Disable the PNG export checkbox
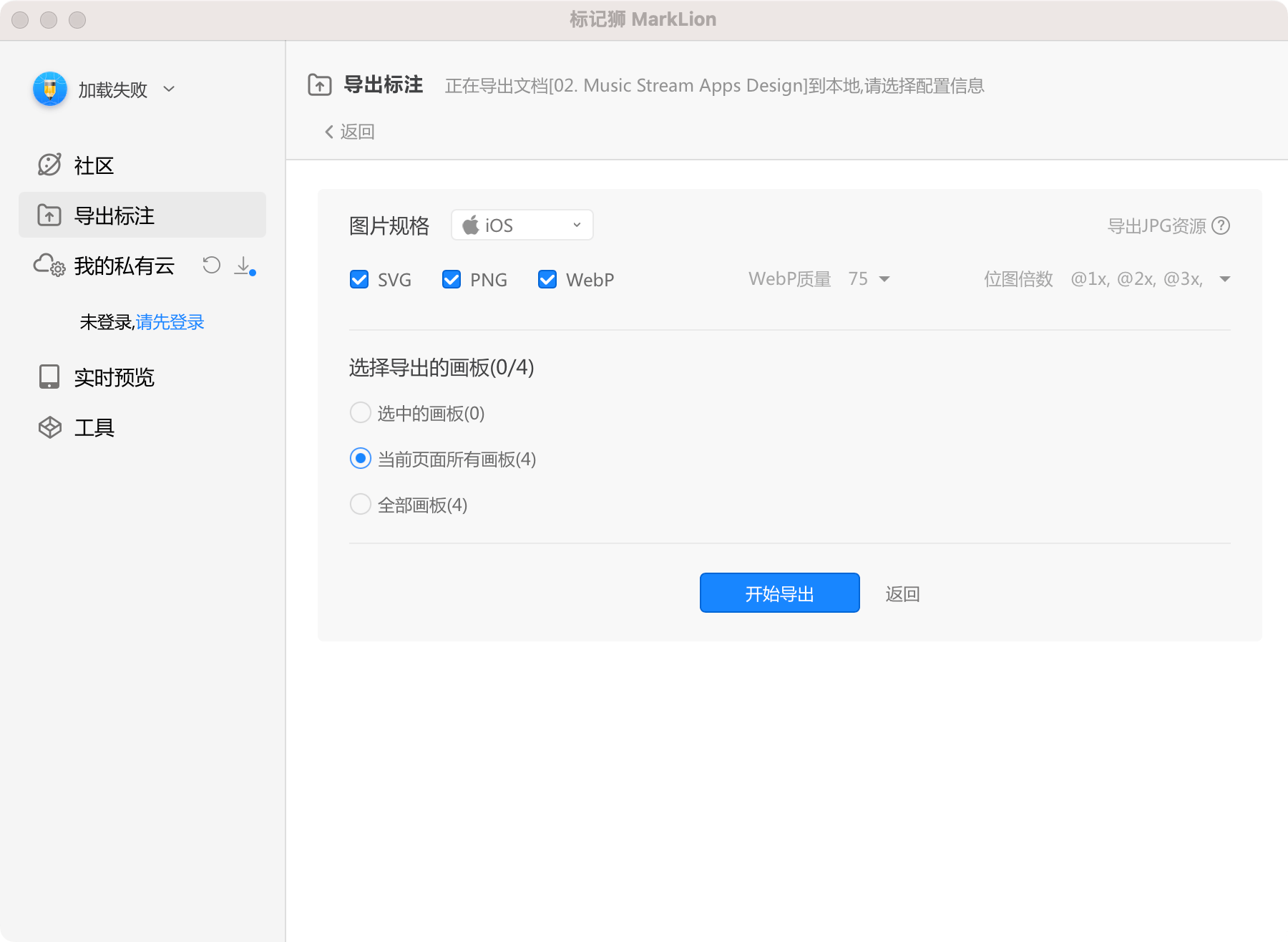This screenshot has height=942, width=1288. click(452, 279)
